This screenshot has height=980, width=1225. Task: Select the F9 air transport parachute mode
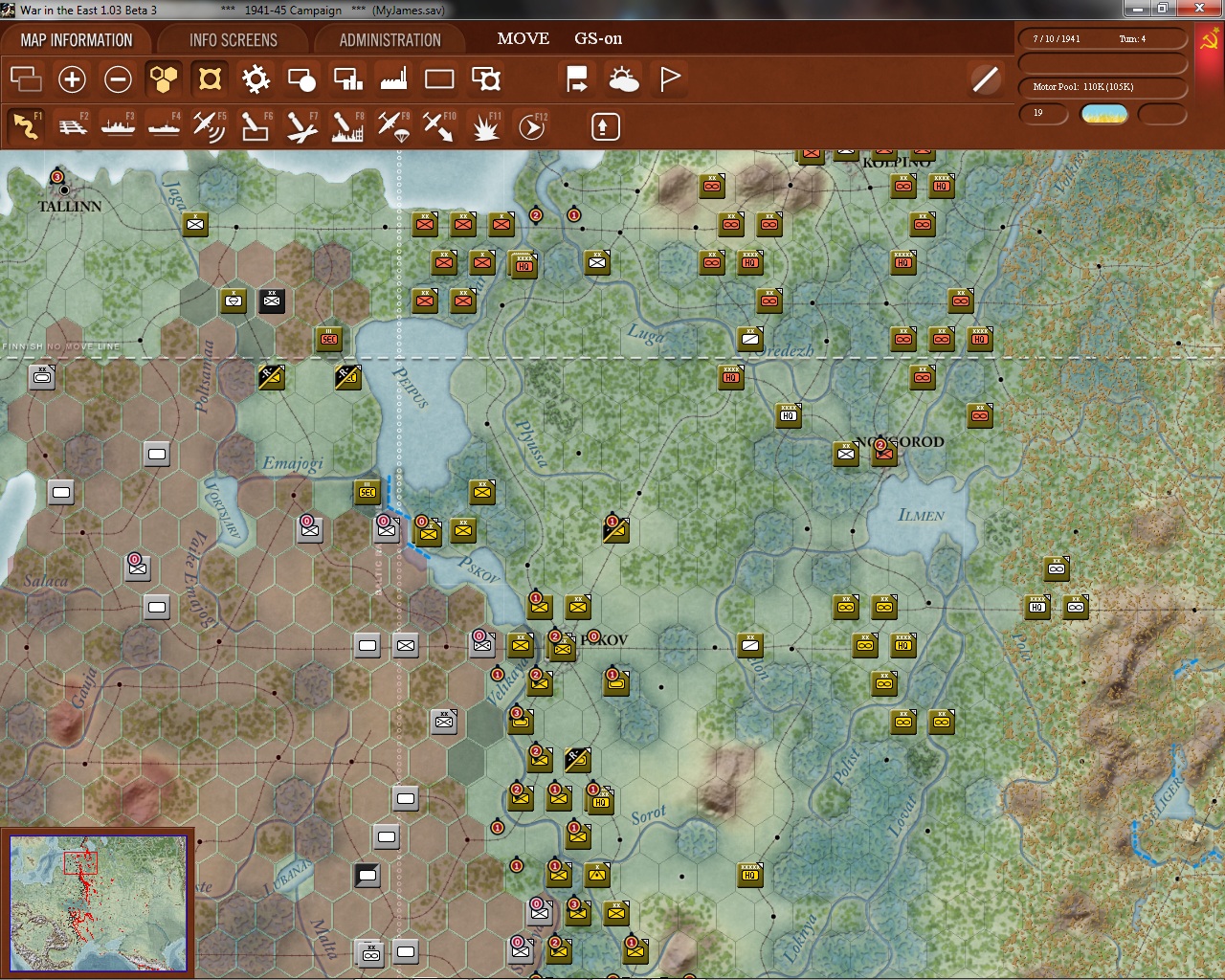393,126
